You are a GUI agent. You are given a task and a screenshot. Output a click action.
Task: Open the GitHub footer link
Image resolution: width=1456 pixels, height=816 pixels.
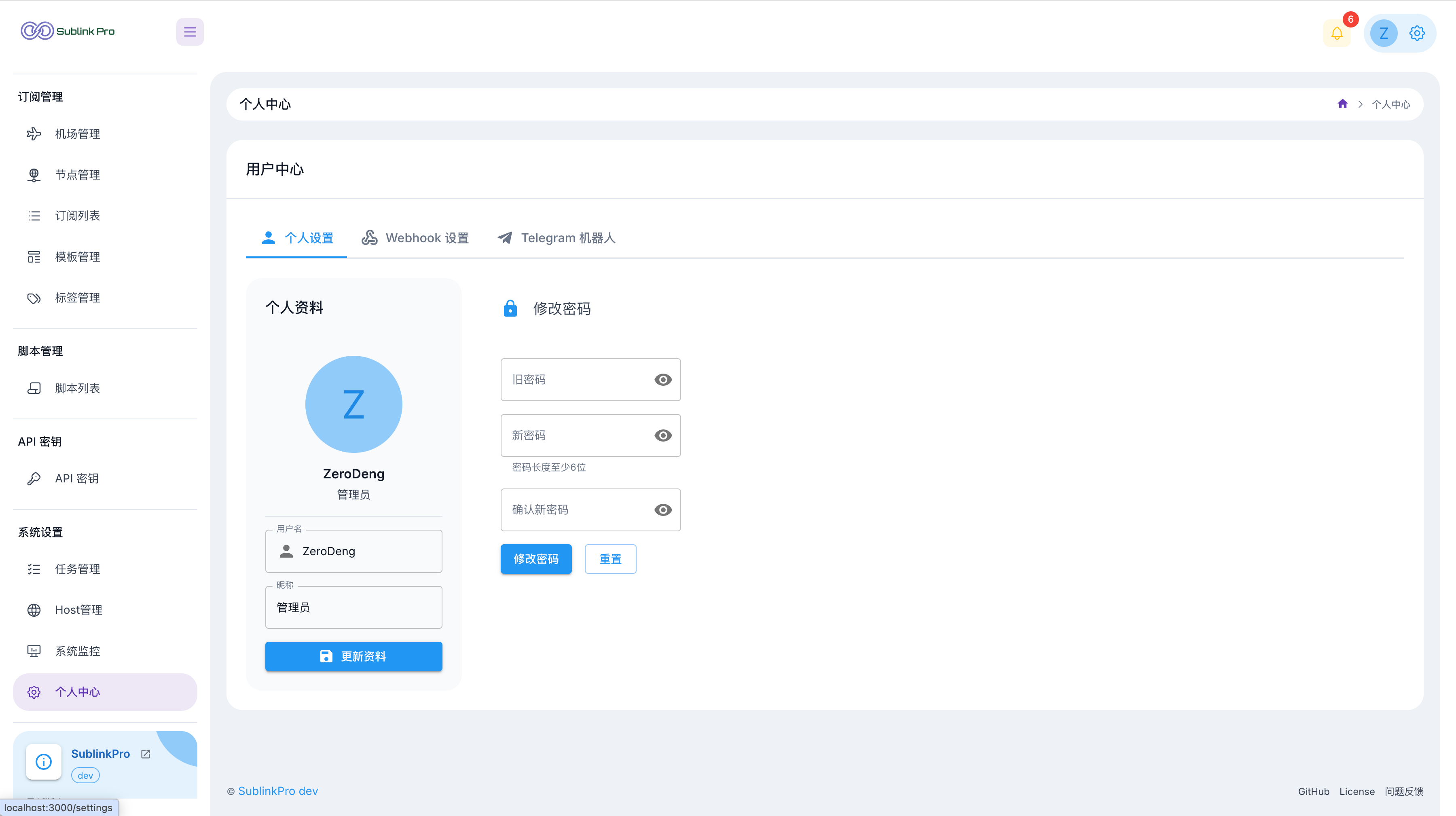click(x=1313, y=791)
